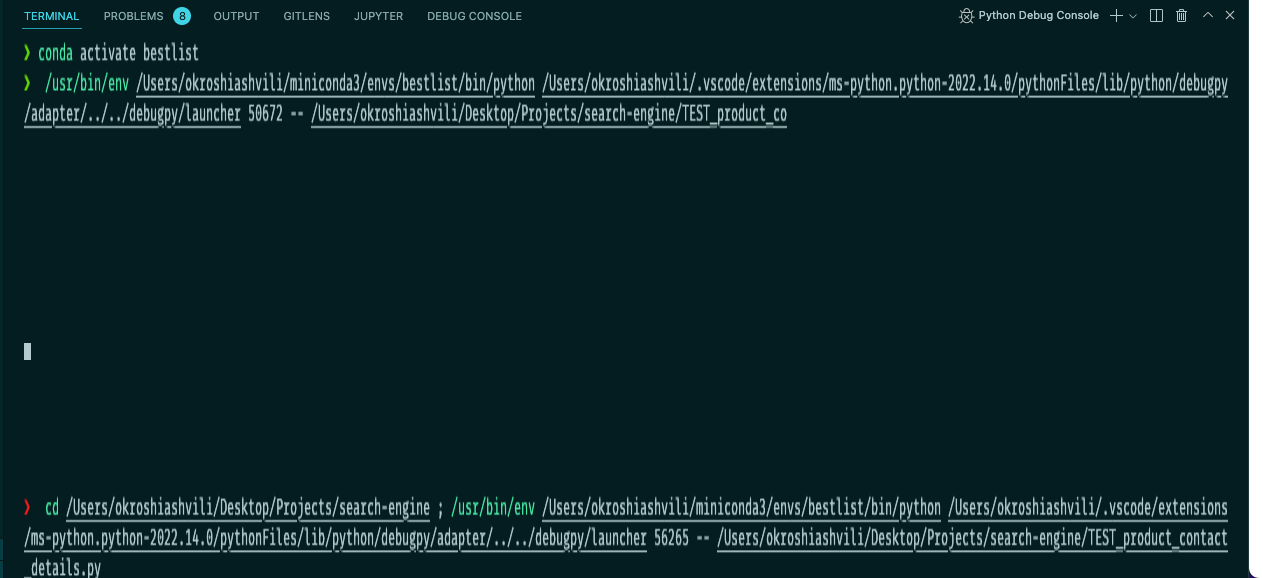
Task: Click the problems count badge showing 8
Action: (x=180, y=16)
